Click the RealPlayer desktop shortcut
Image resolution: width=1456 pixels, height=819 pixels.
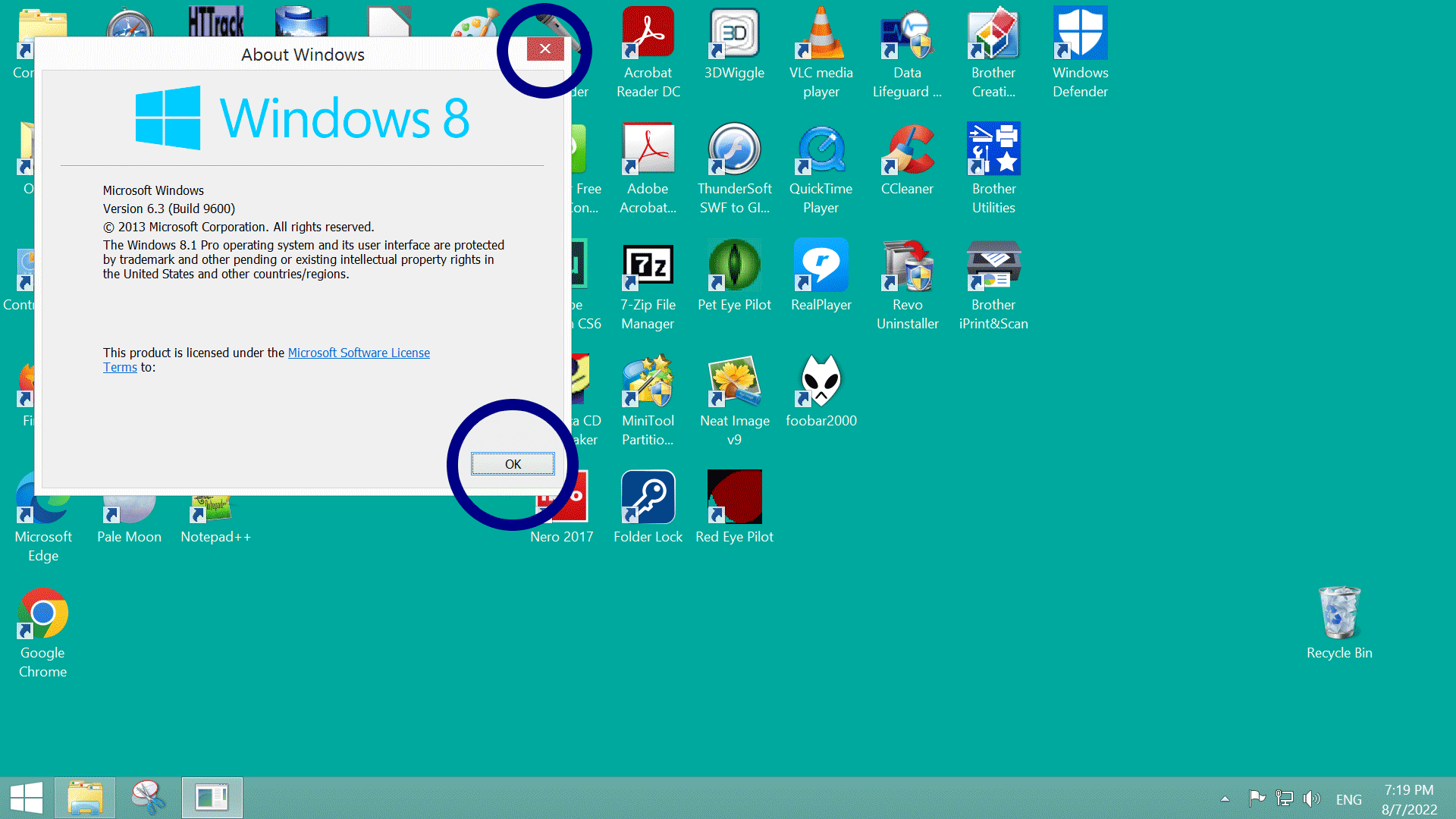821,276
